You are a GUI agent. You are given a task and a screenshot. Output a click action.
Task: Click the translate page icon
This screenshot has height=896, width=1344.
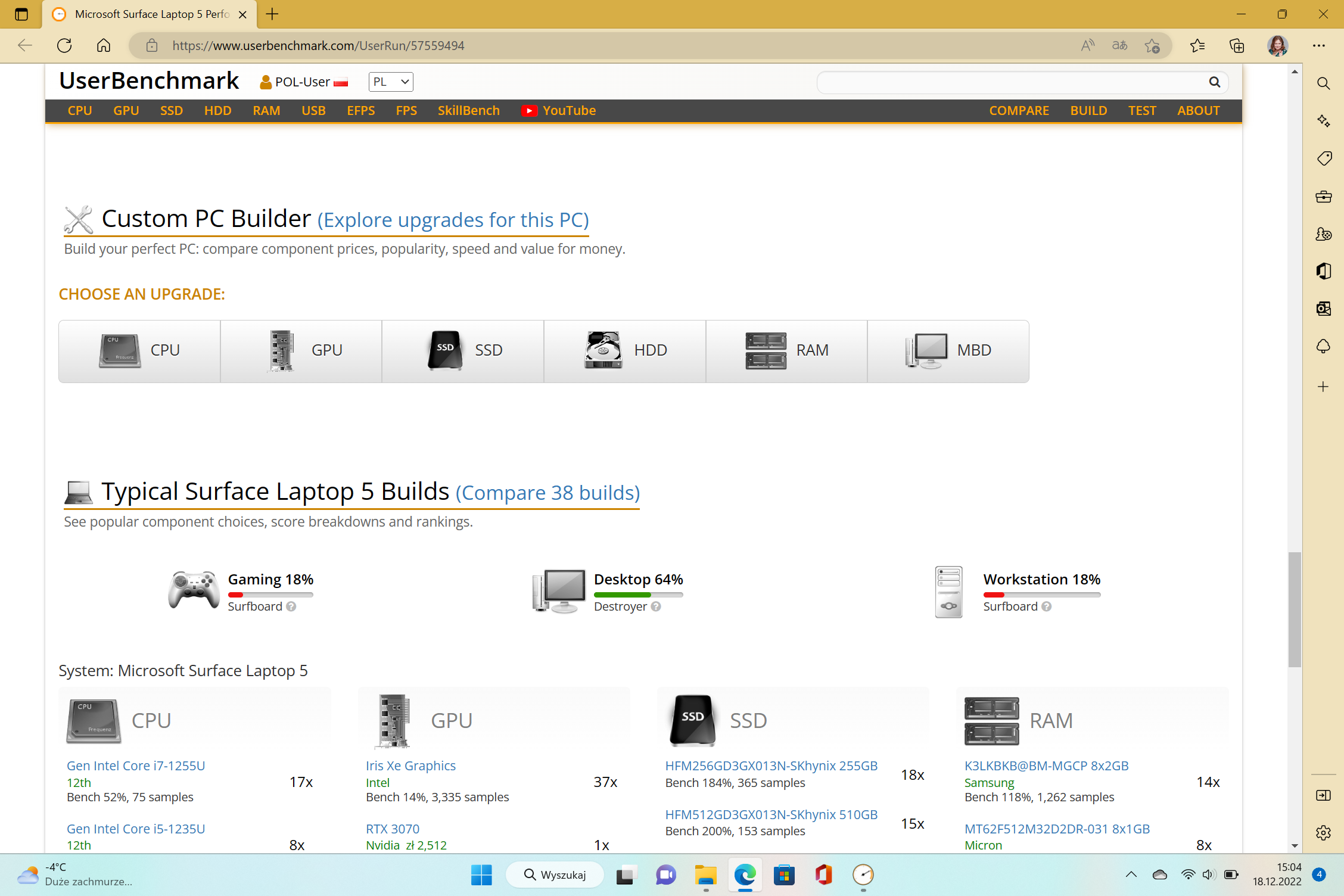click(1119, 45)
